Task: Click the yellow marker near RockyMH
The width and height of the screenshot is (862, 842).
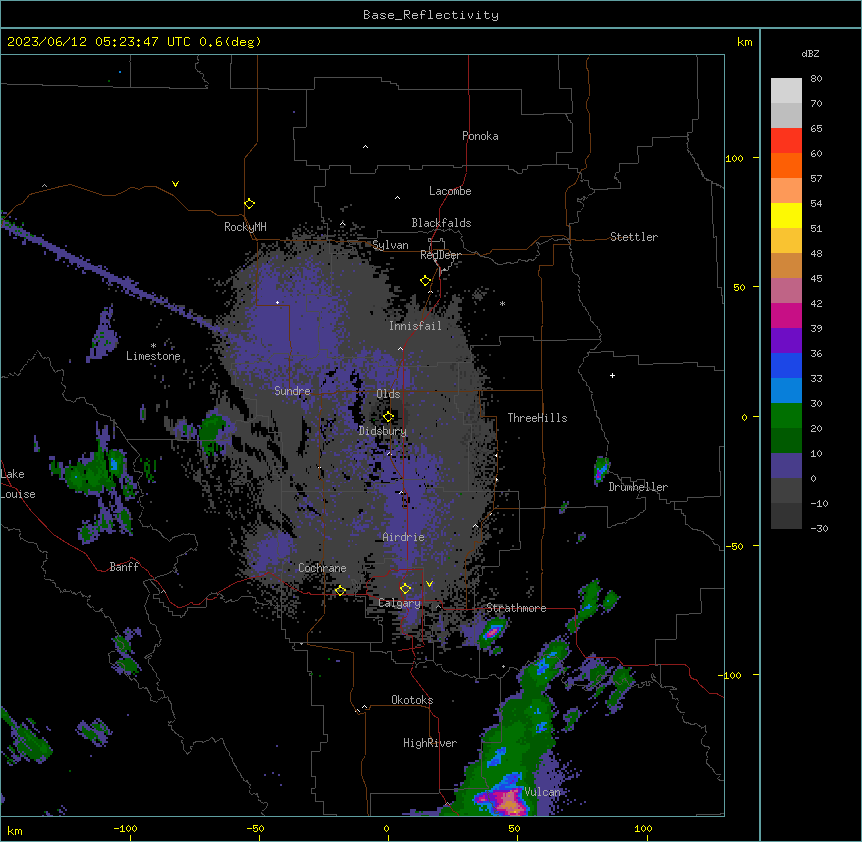Action: tap(249, 204)
